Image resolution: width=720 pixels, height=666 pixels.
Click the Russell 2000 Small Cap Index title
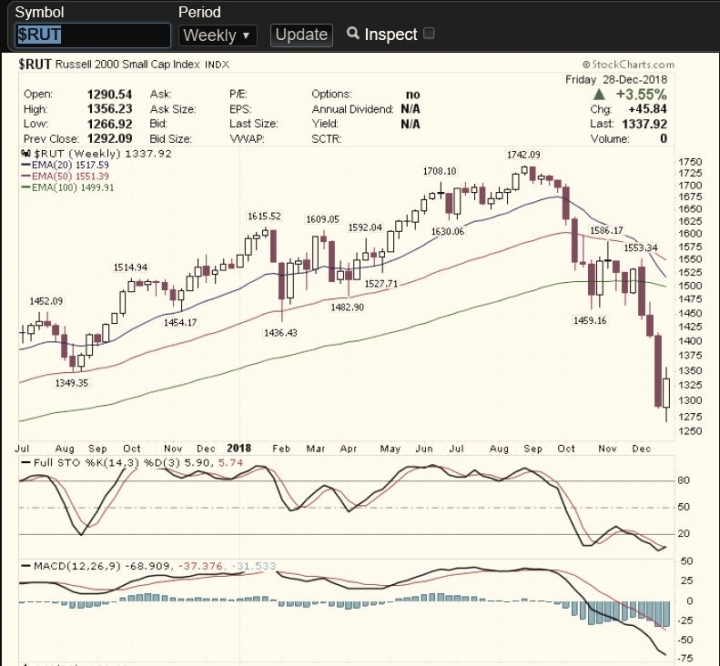coord(127,64)
